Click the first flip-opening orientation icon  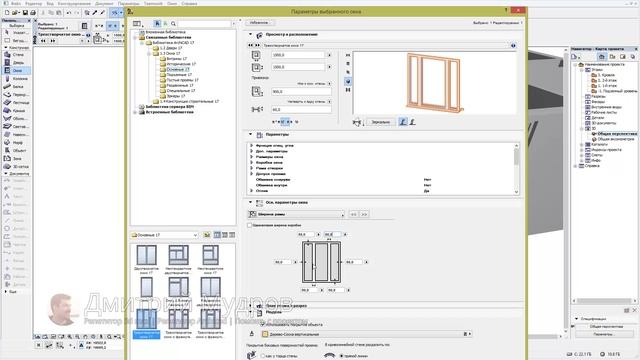402,122
